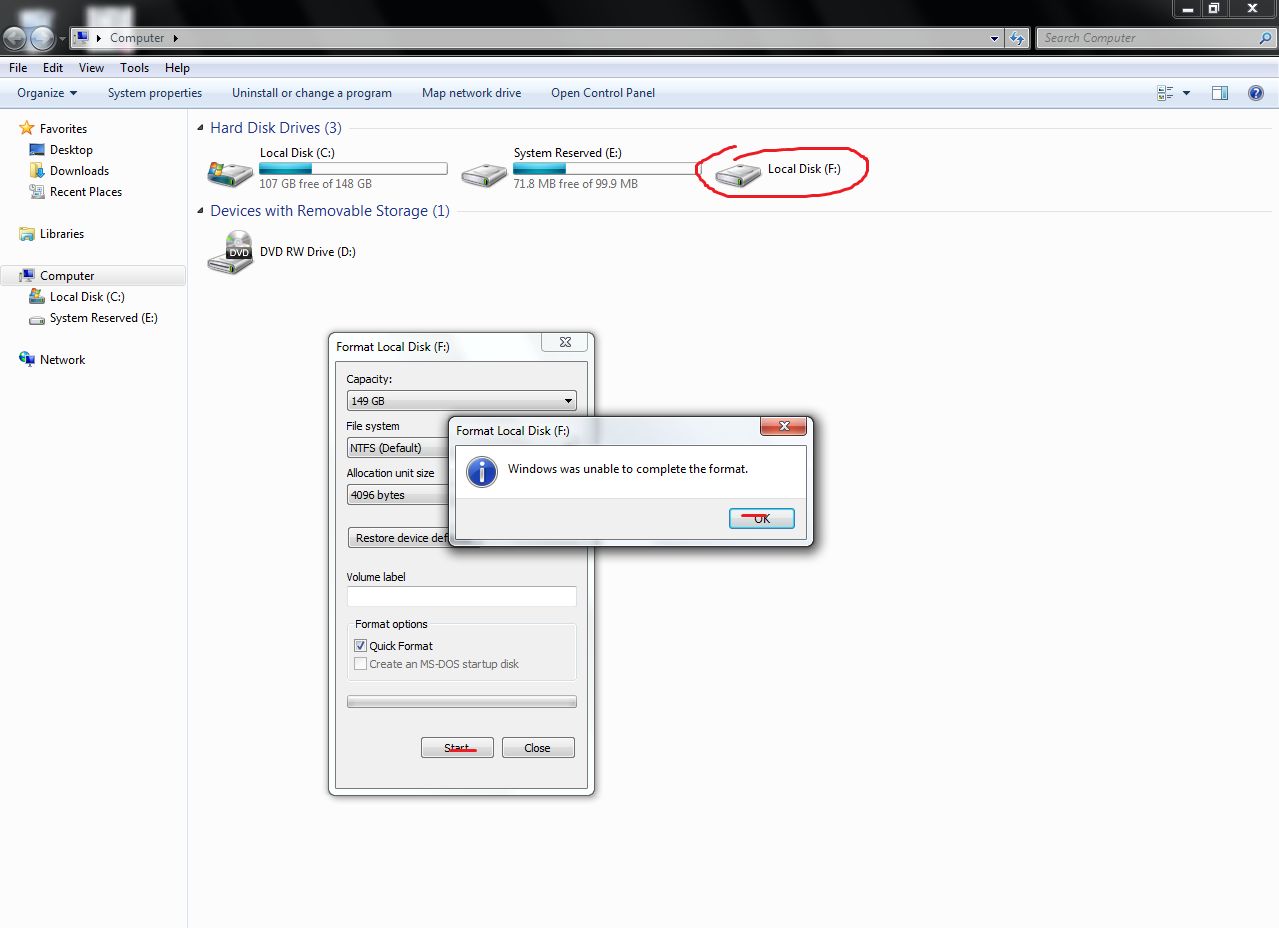Show the preview pane
This screenshot has width=1279, height=928.
pos(1220,93)
